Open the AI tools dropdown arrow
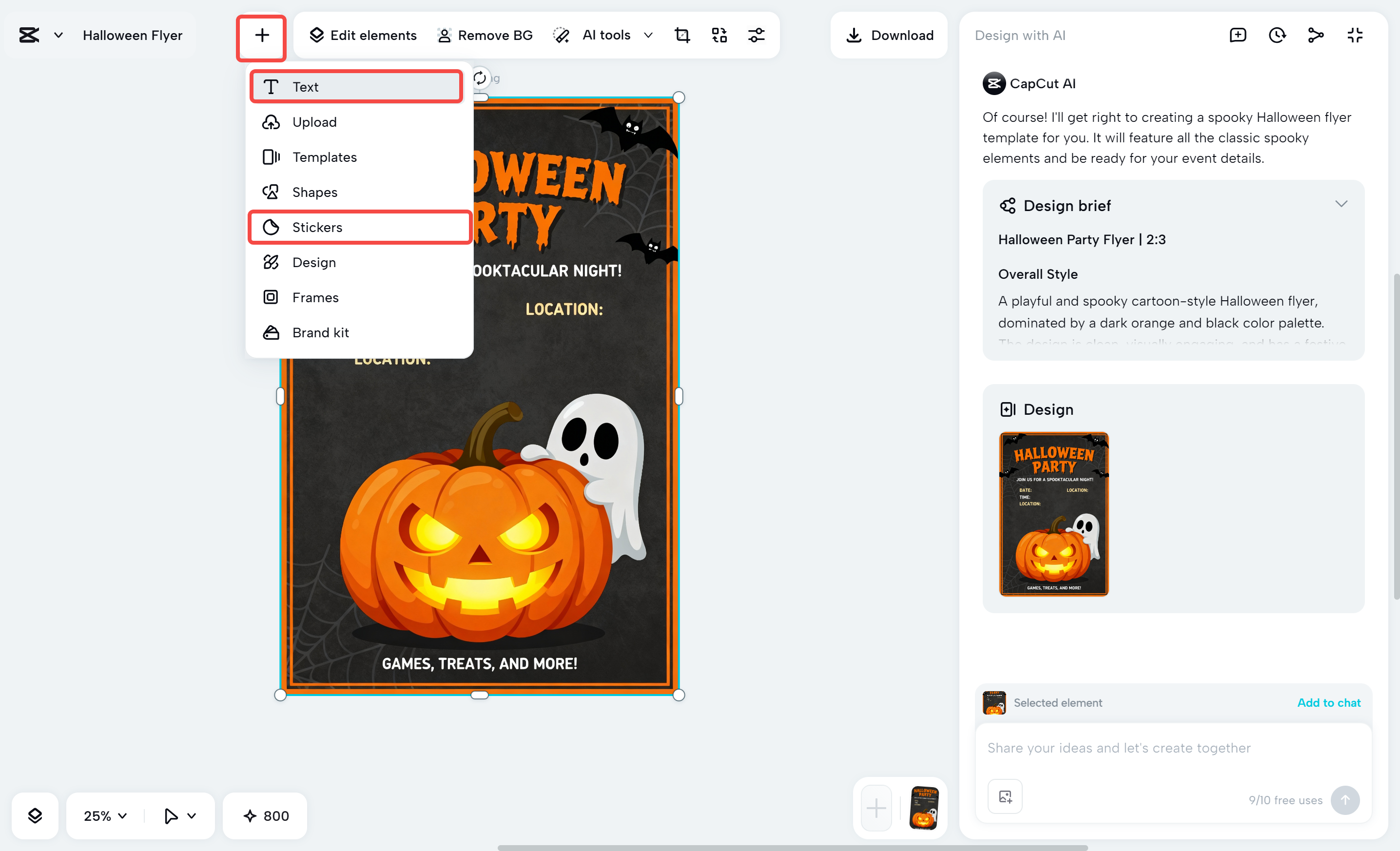 648,35
